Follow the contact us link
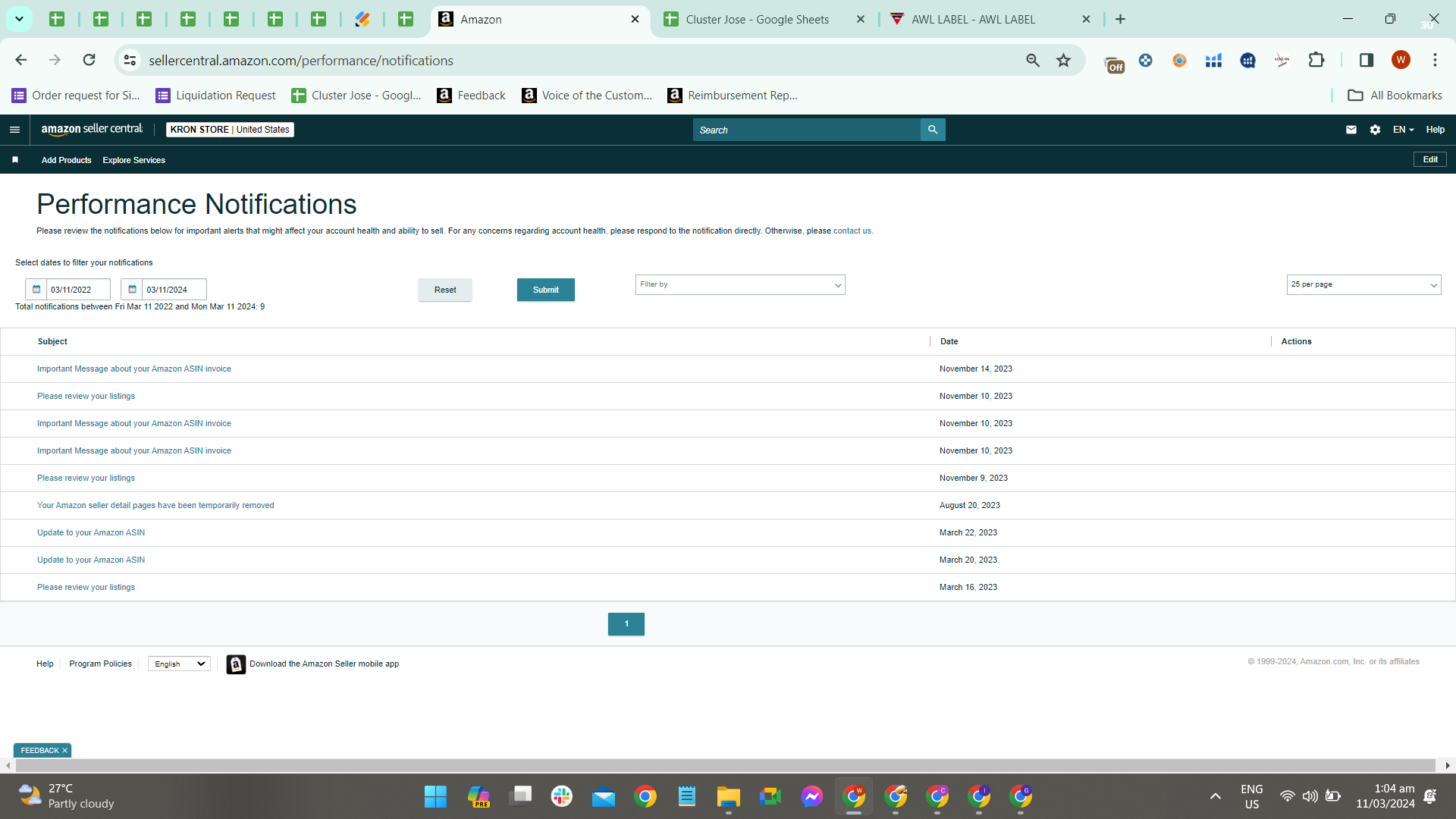The image size is (1456, 819). (852, 231)
